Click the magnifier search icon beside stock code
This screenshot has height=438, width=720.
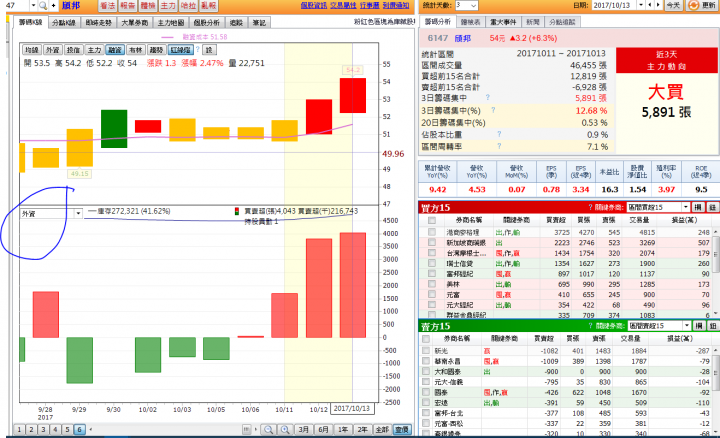[x=43, y=6]
